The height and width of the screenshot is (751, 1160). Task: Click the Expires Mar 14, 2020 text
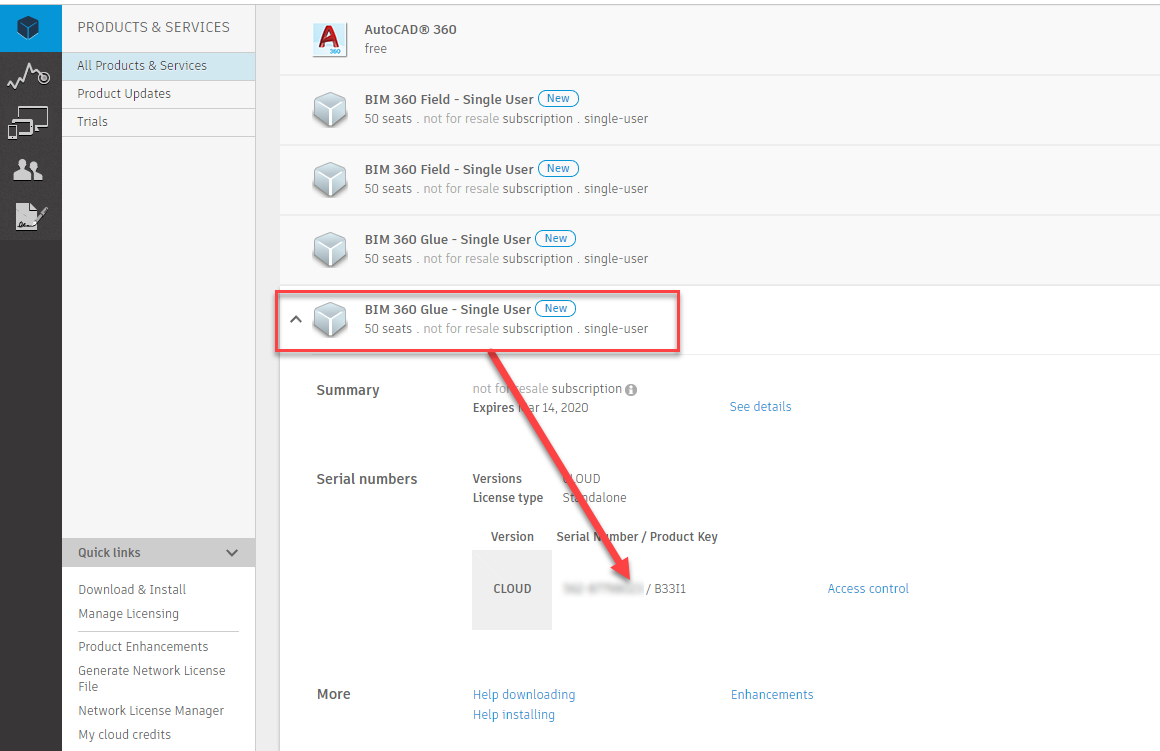(530, 408)
